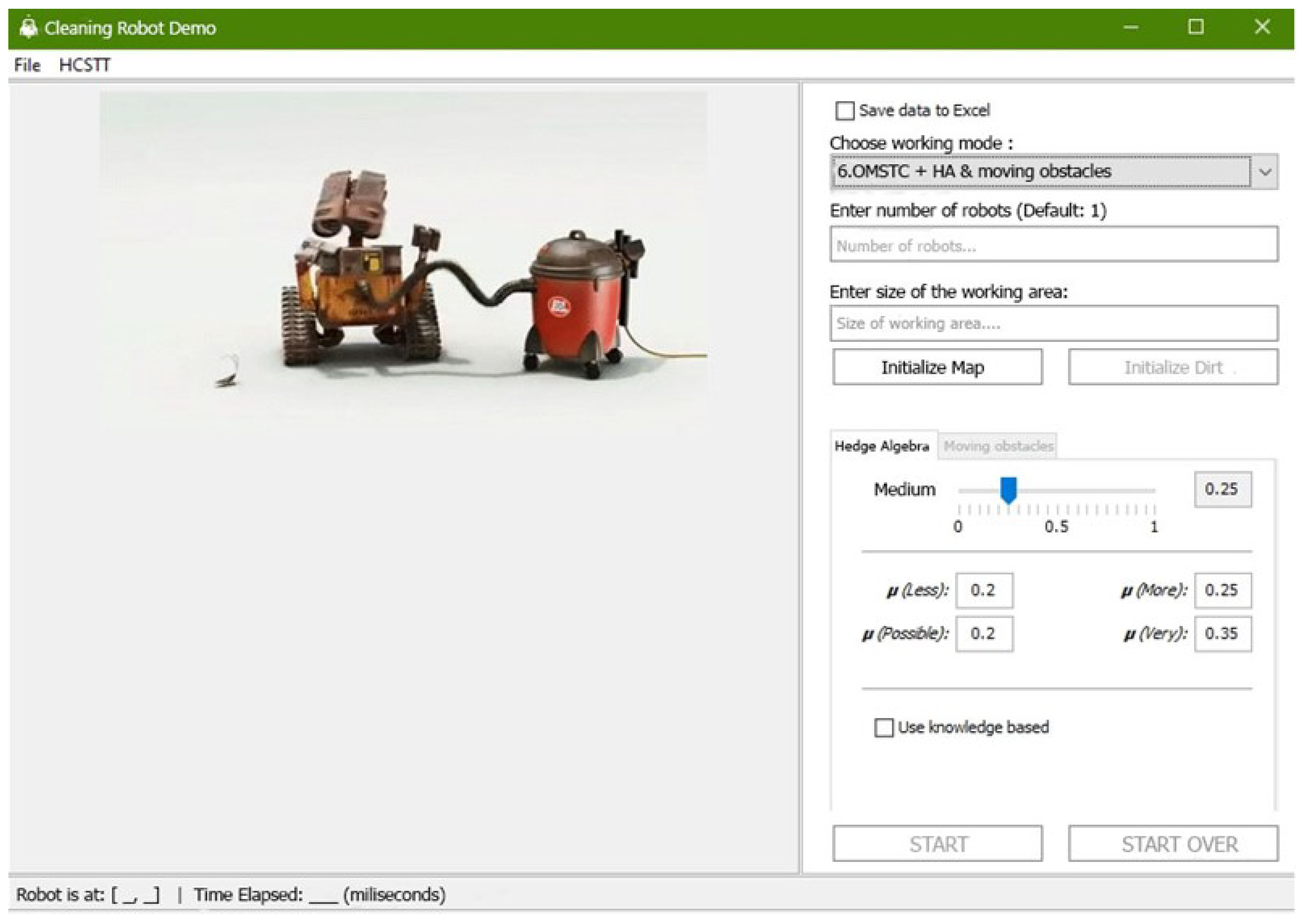The image size is (1304, 924).
Task: Switch to the Moving obstacles tab
Action: pos(998,445)
